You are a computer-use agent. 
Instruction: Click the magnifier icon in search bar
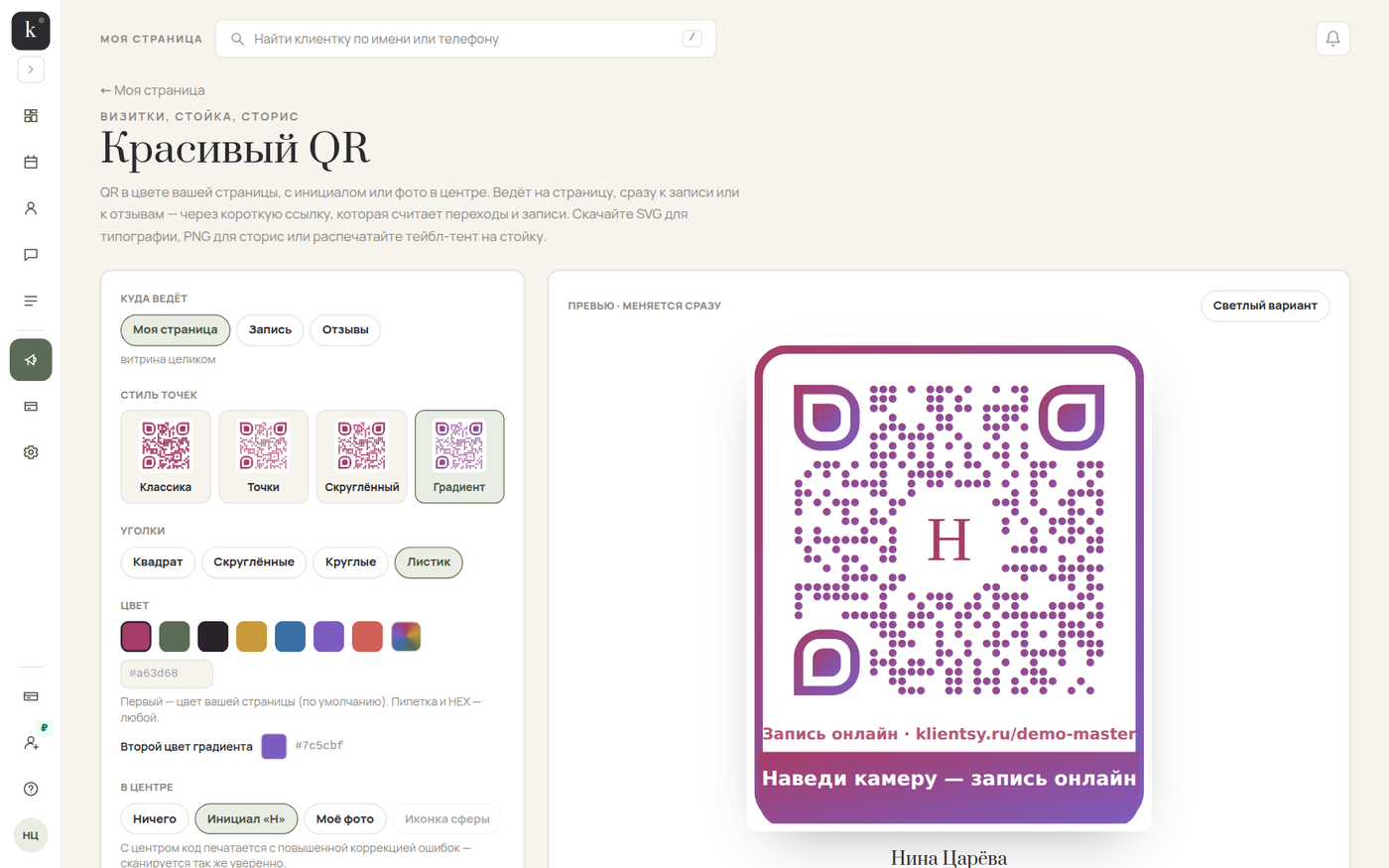click(x=237, y=39)
